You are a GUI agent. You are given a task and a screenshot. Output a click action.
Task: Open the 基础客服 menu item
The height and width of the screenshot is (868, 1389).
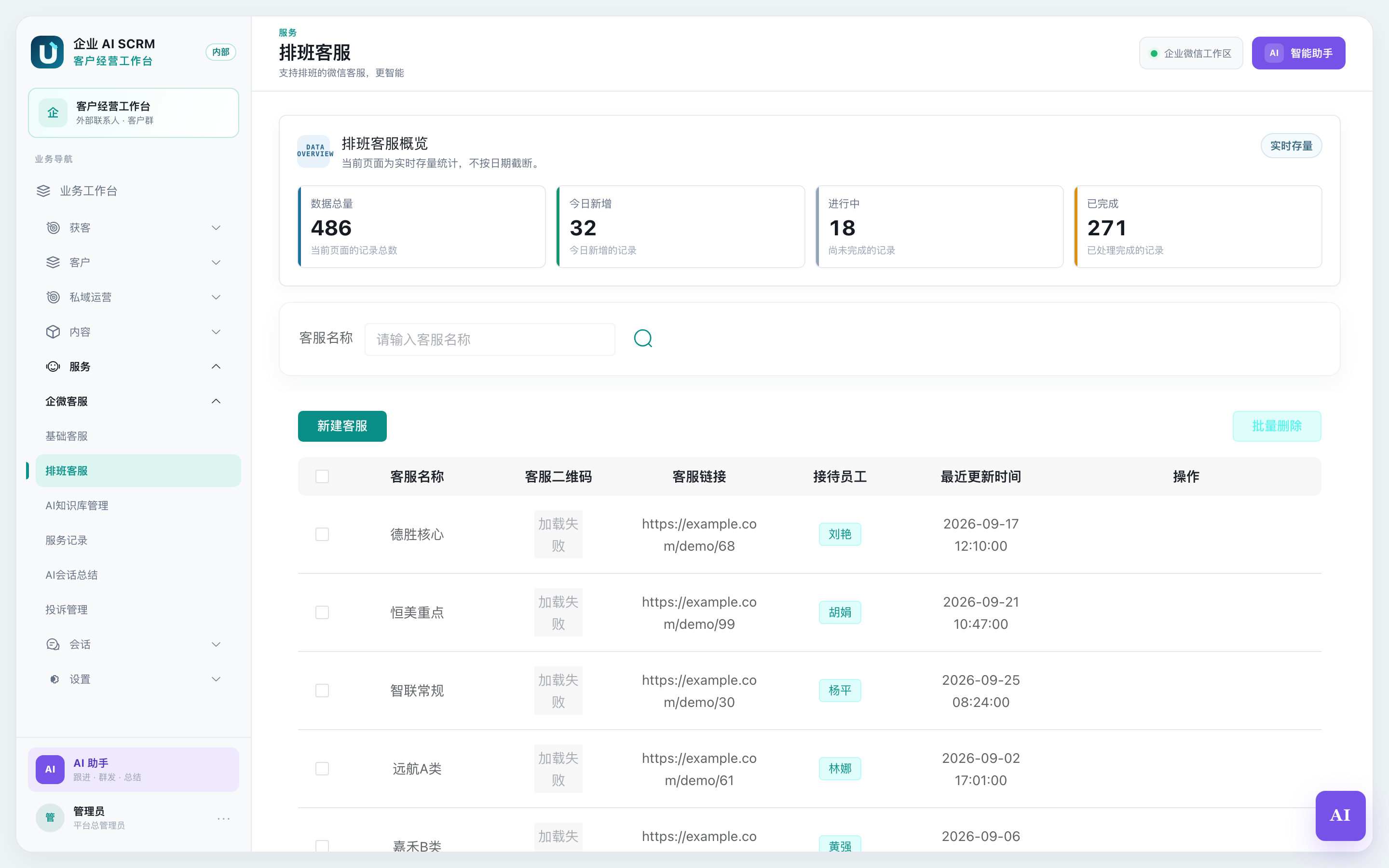click(138, 436)
